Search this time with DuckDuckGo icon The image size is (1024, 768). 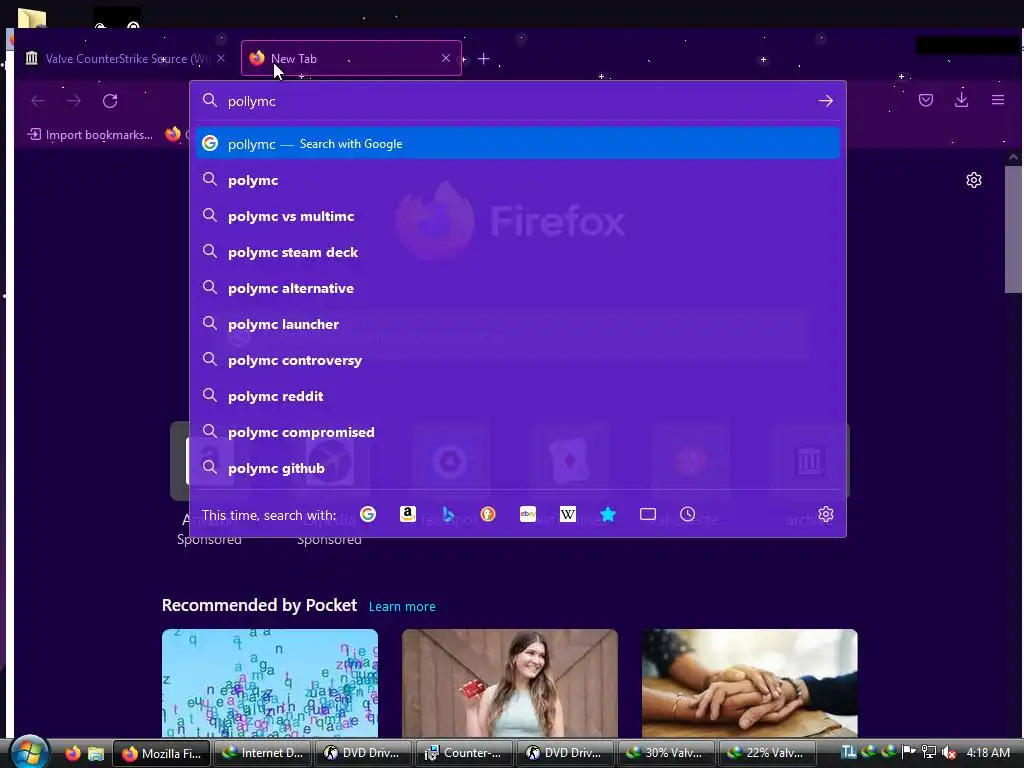click(488, 515)
